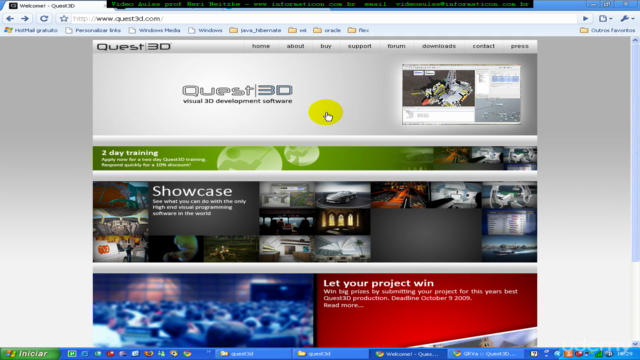
Task: Launch Chrome from quick launch bar
Action: tap(187, 353)
